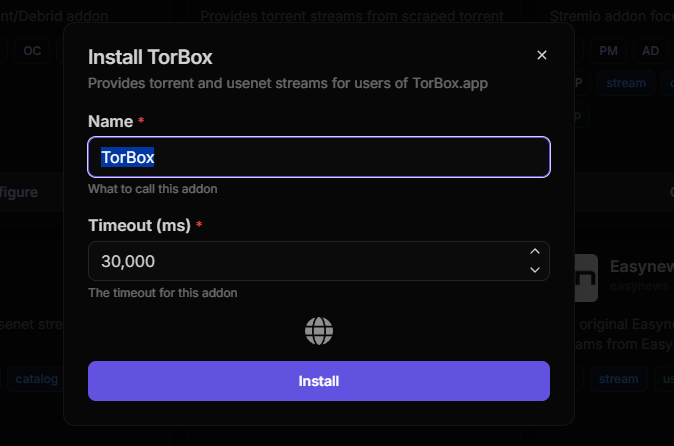Close the Install TorBox dialog
The height and width of the screenshot is (446, 674).
[542, 55]
